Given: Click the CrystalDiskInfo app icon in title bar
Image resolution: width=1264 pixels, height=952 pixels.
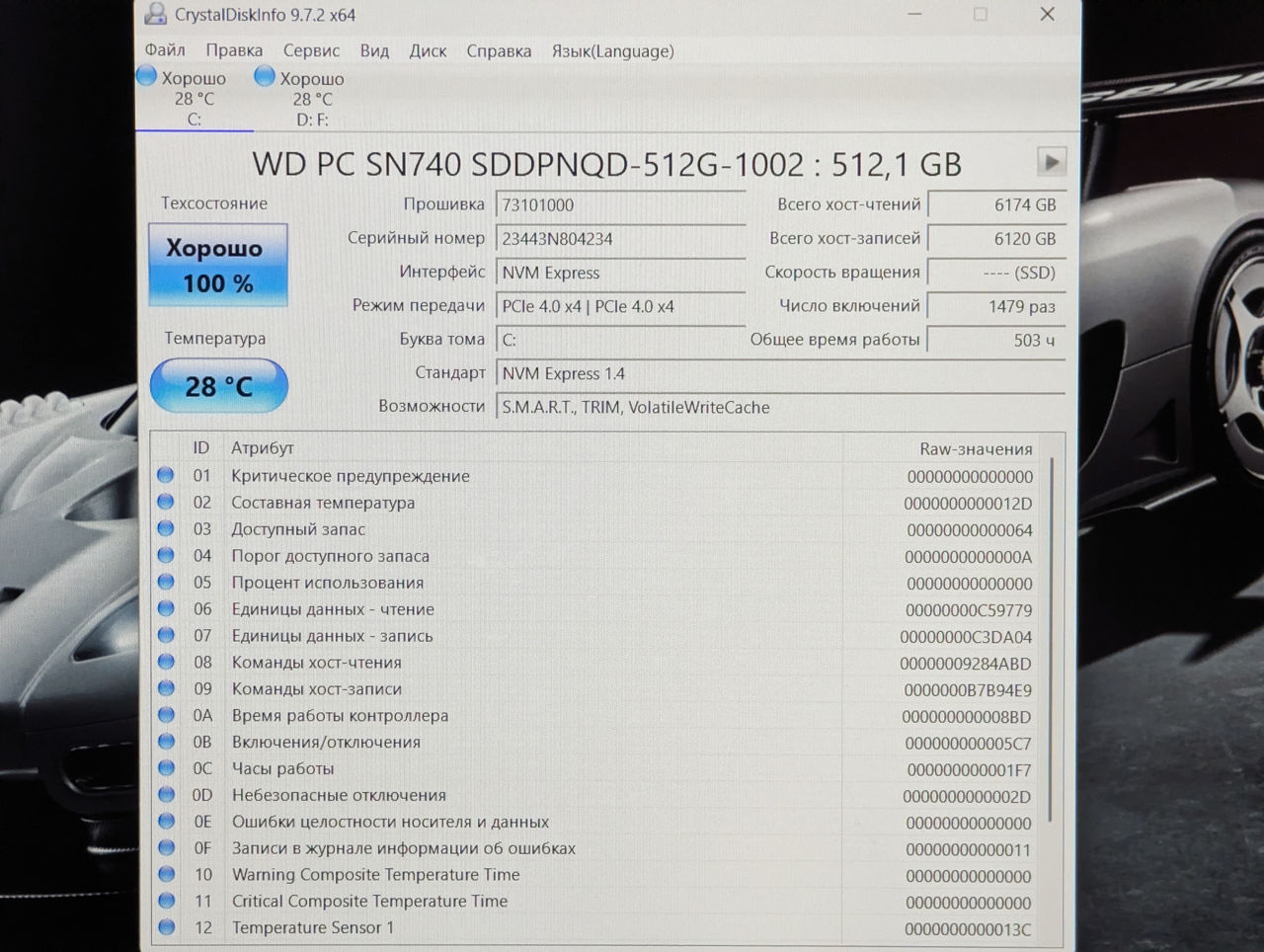Looking at the screenshot, I should click(155, 14).
